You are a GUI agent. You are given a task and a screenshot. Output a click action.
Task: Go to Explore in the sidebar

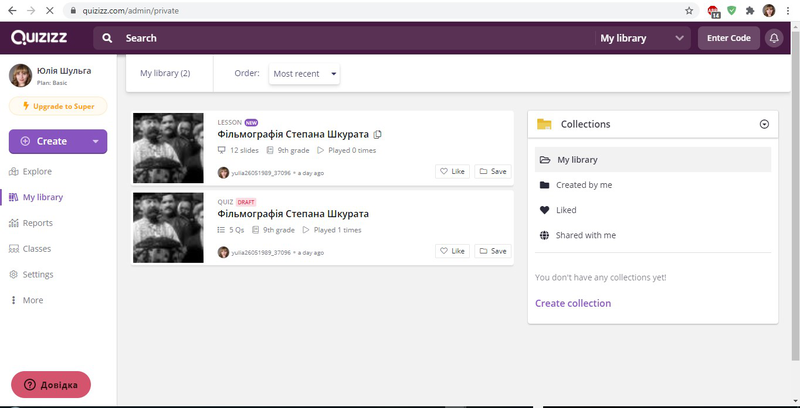(36, 172)
